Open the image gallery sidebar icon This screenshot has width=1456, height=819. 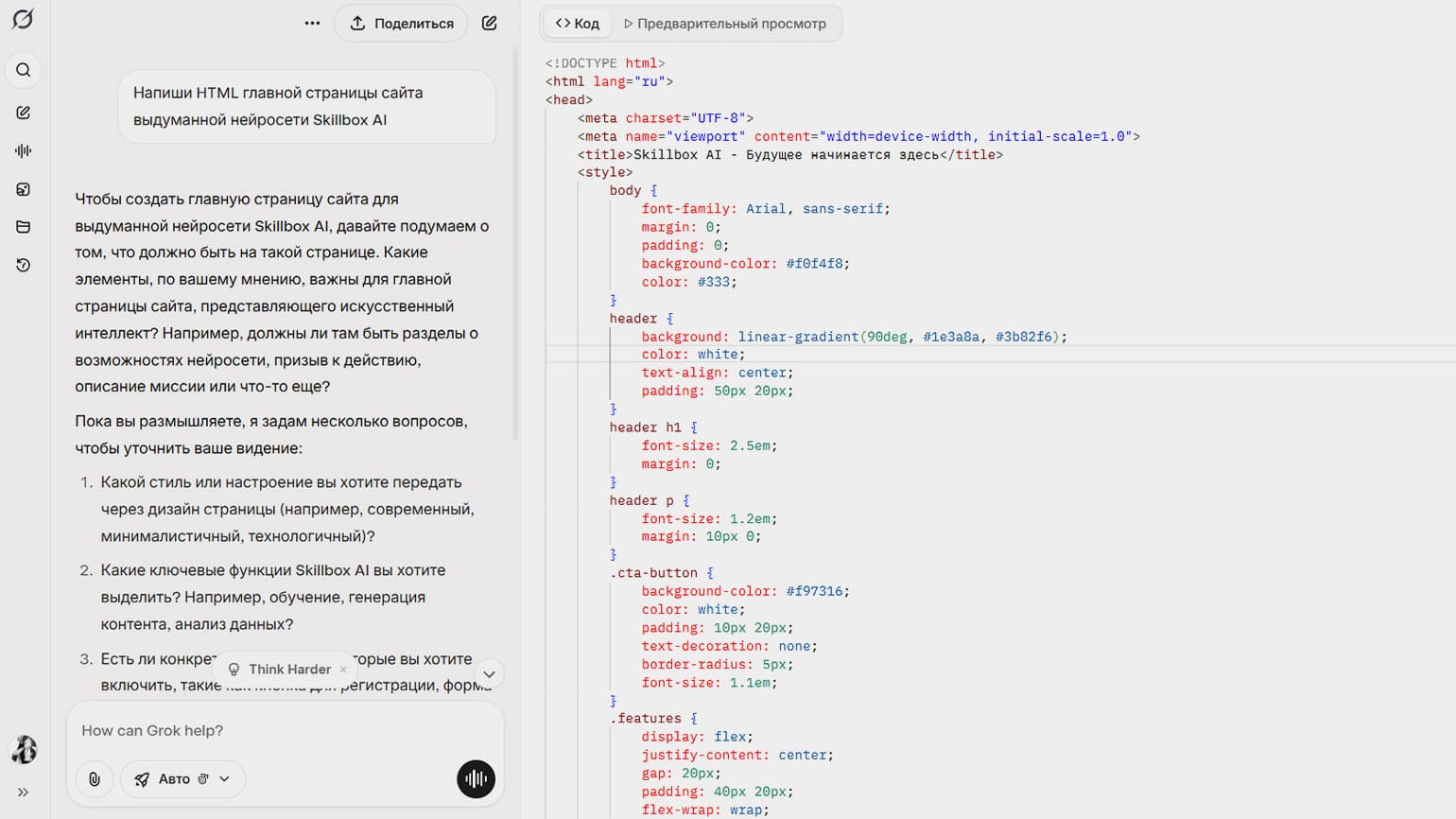(x=24, y=189)
